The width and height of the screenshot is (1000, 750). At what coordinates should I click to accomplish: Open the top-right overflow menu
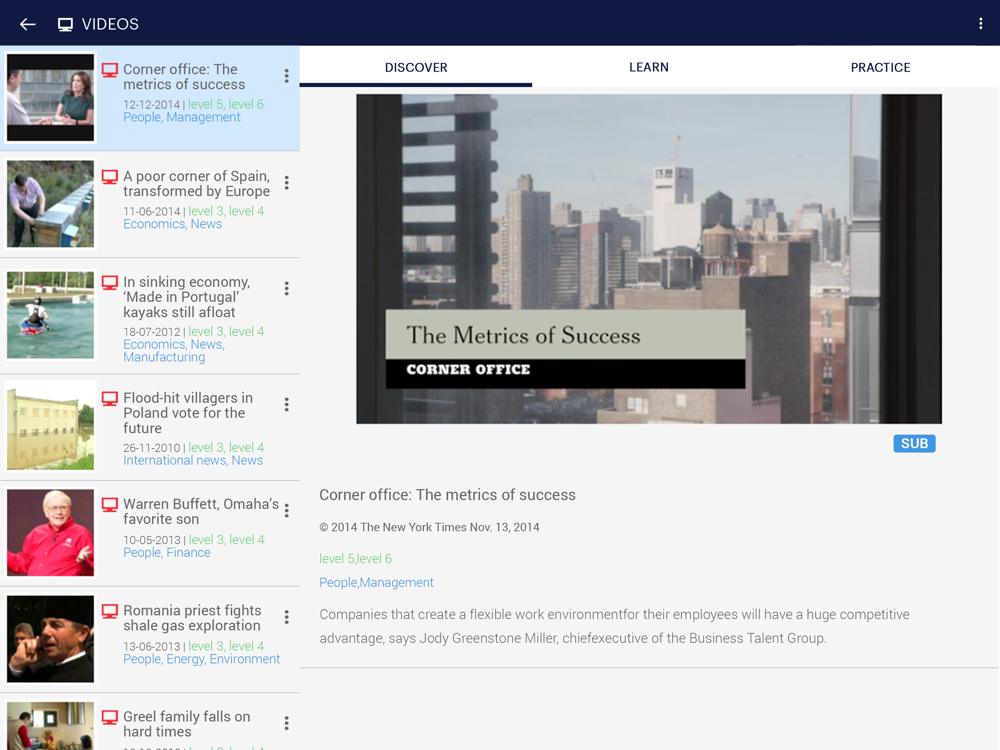click(980, 24)
